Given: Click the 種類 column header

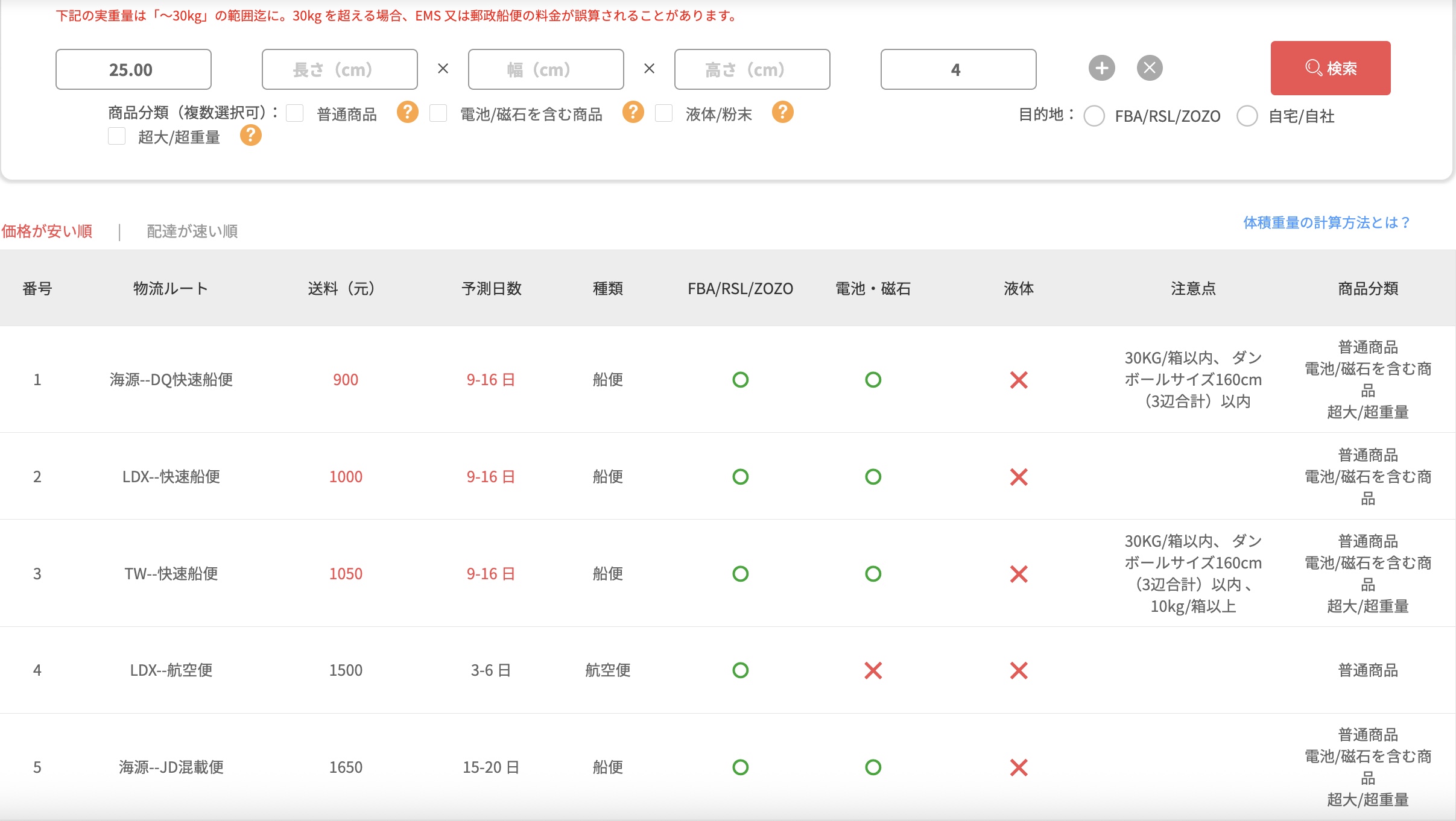Looking at the screenshot, I should pos(608,289).
